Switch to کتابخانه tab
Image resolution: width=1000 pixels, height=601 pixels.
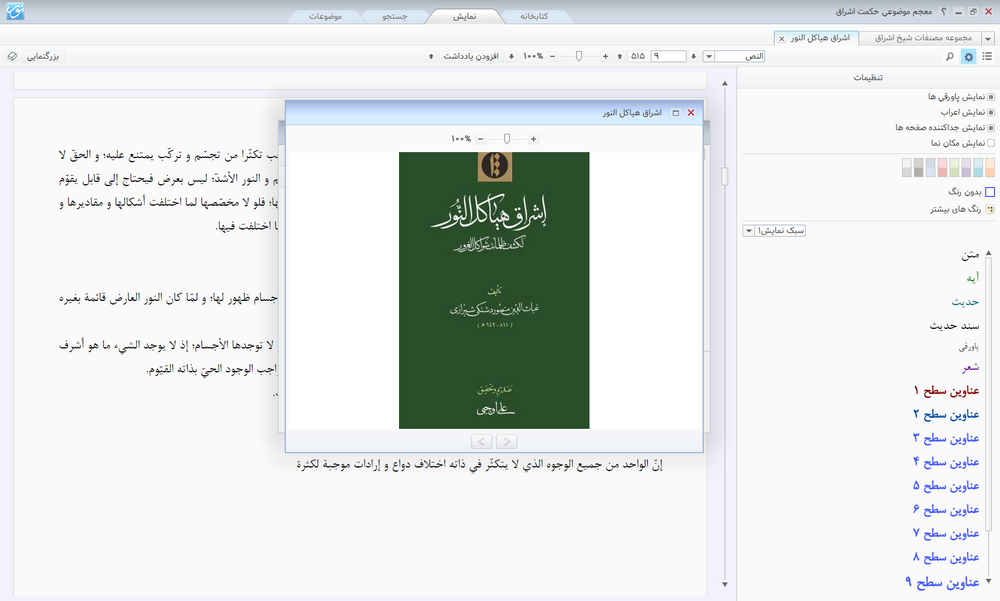pos(534,17)
